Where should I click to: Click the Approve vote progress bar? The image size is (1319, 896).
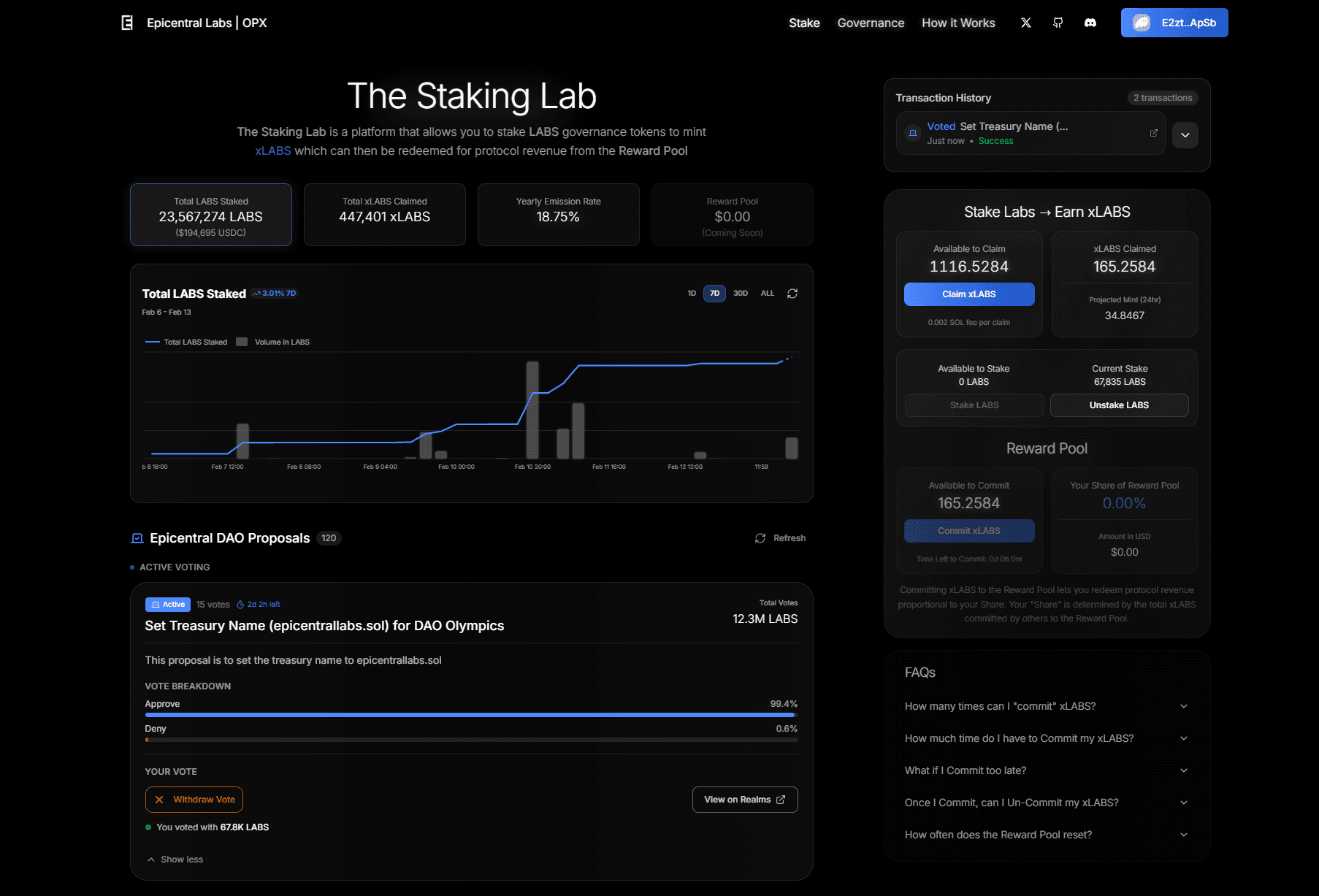coord(471,715)
